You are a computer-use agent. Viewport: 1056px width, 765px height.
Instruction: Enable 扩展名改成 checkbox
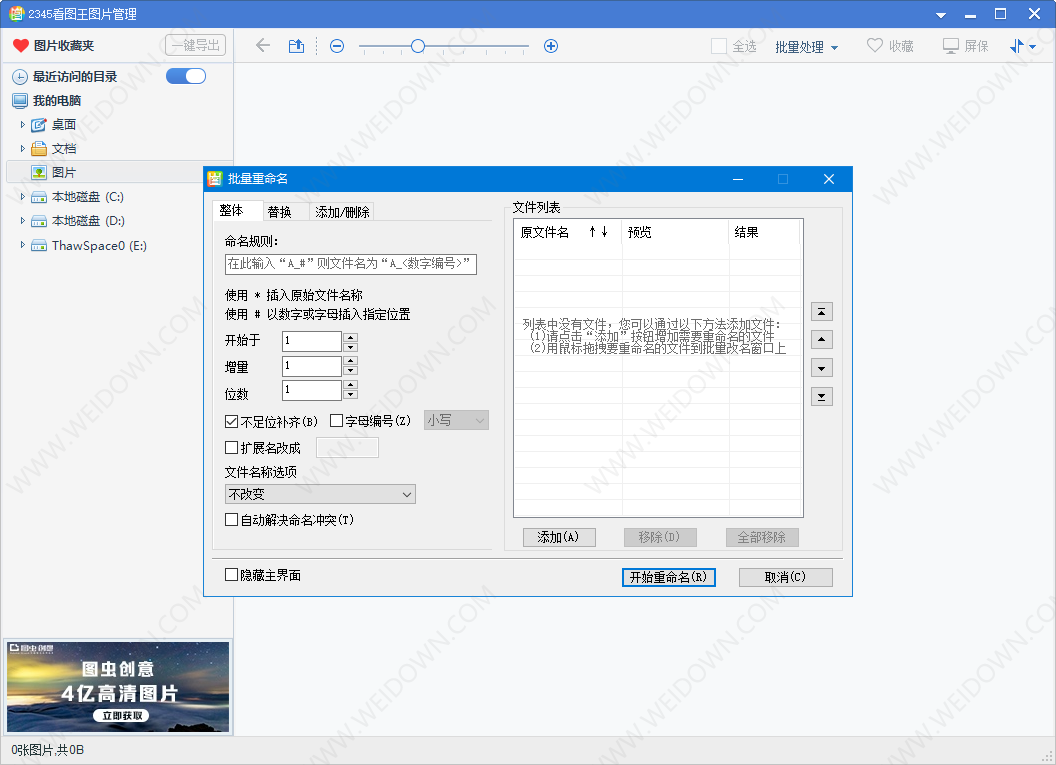coord(232,447)
